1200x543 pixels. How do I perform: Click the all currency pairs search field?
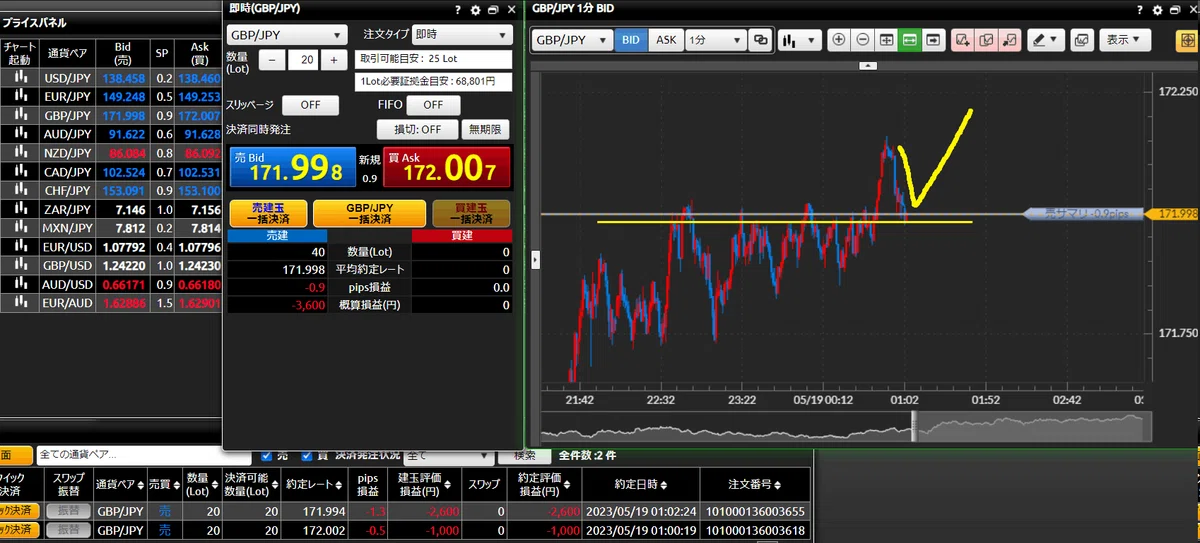(145, 455)
